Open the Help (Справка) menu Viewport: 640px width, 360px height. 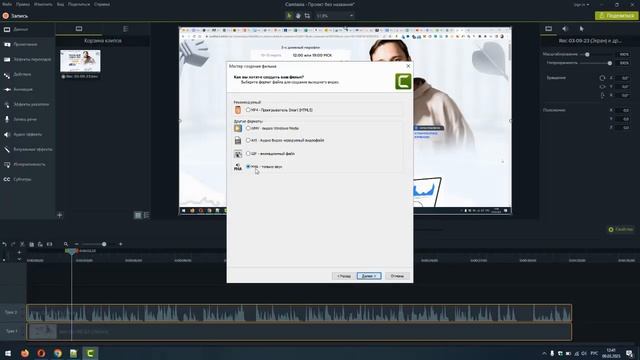tap(102, 4)
